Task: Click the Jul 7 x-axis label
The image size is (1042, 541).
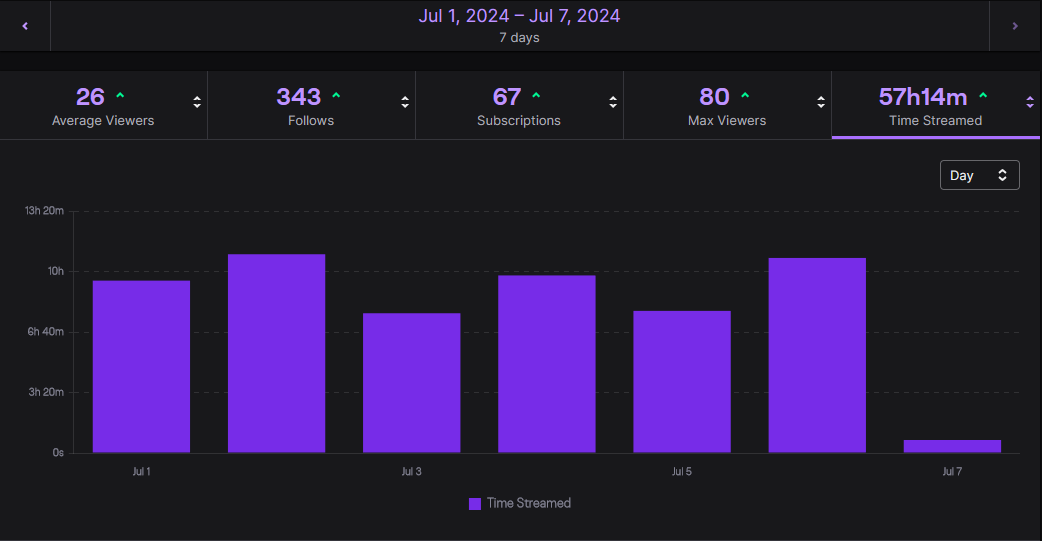Action: [x=952, y=471]
